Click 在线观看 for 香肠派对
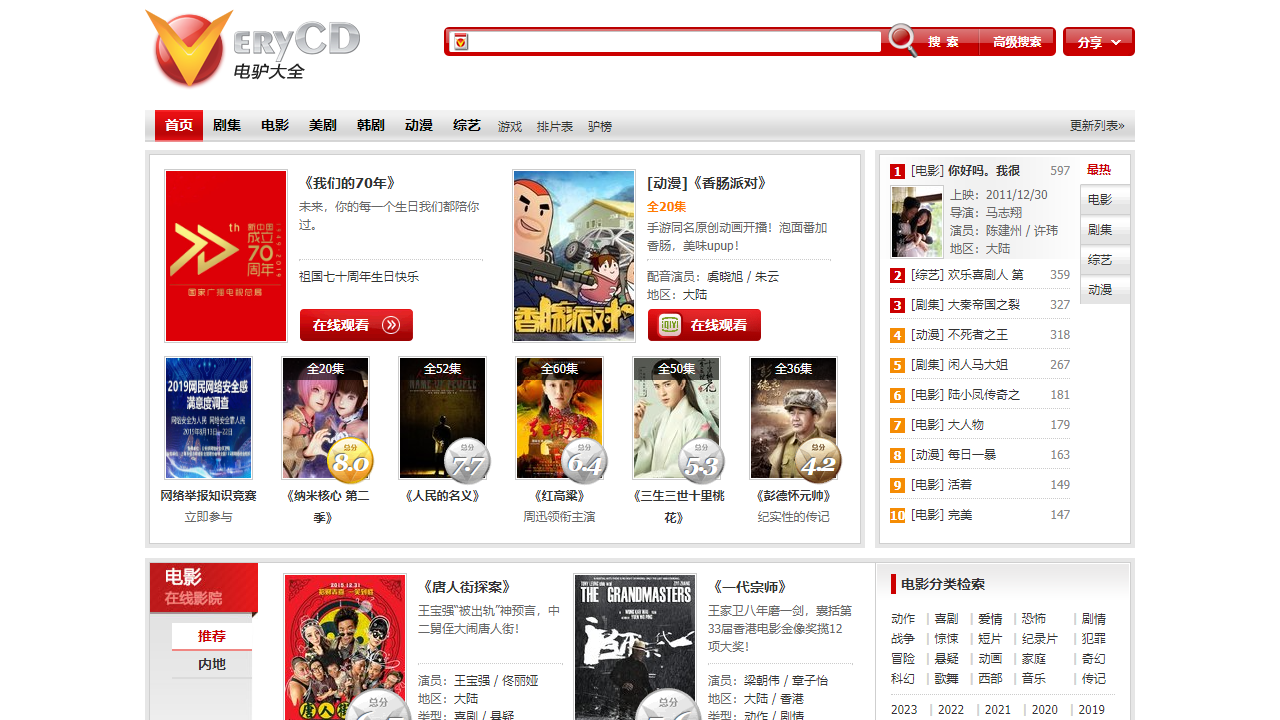 (704, 325)
